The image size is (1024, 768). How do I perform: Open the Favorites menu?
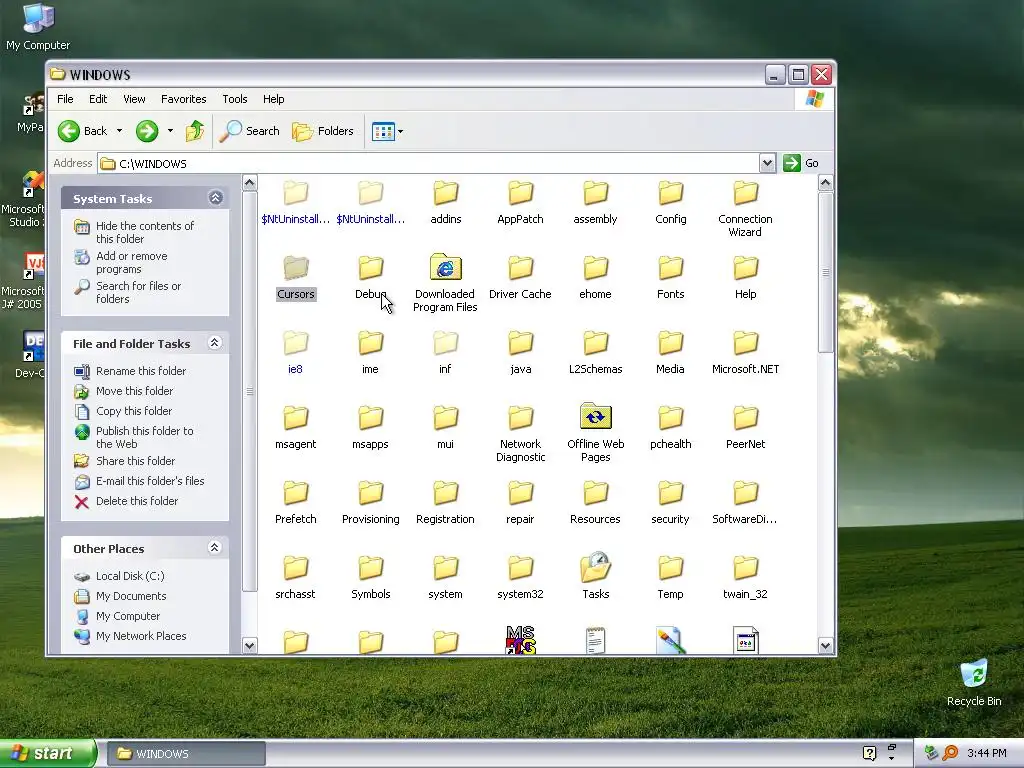coord(184,99)
